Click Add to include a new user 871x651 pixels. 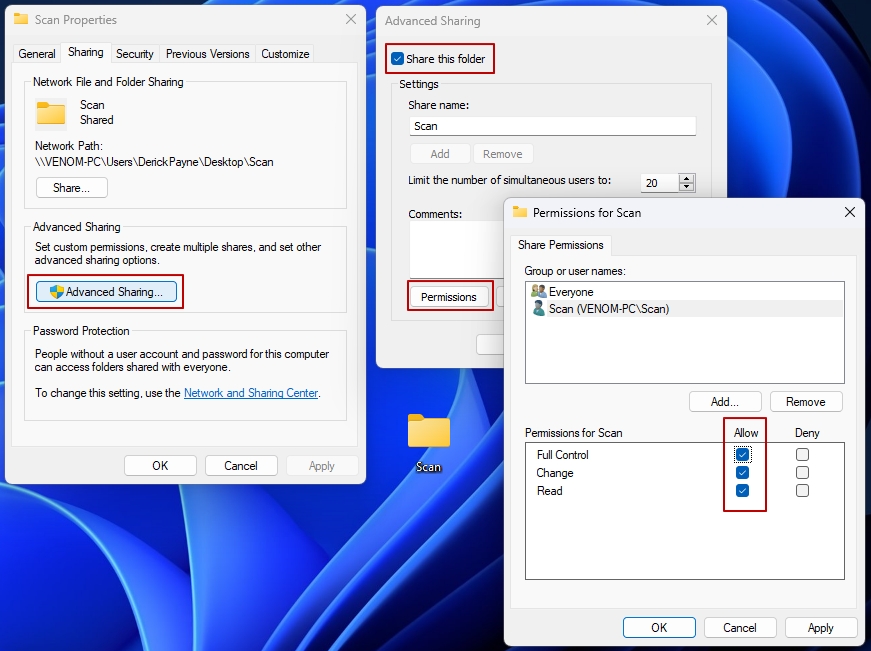click(727, 401)
